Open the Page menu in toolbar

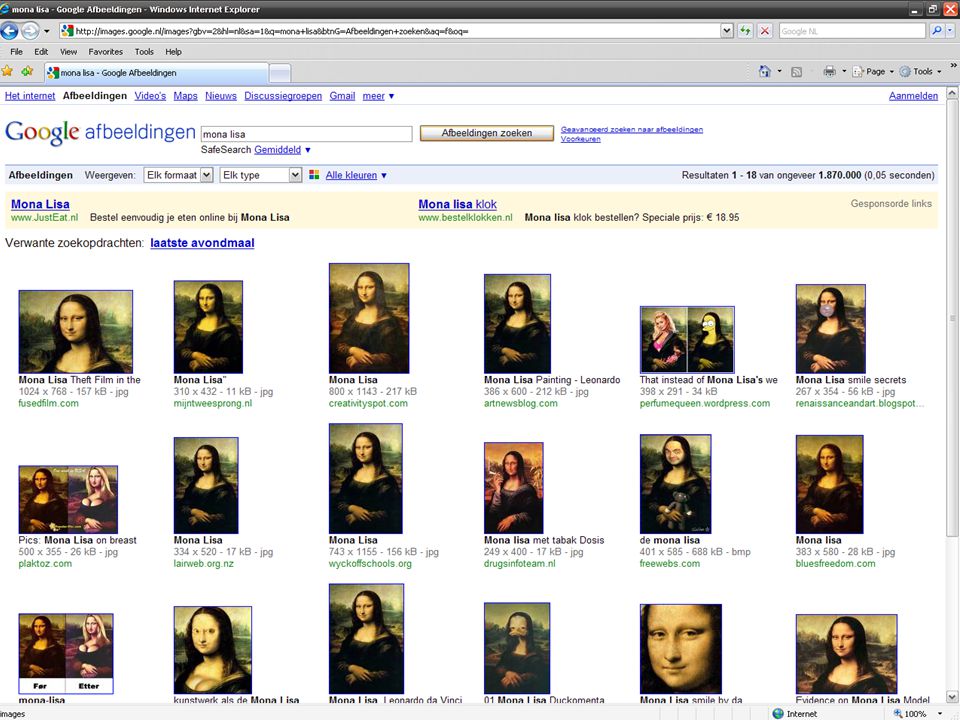tap(873, 72)
